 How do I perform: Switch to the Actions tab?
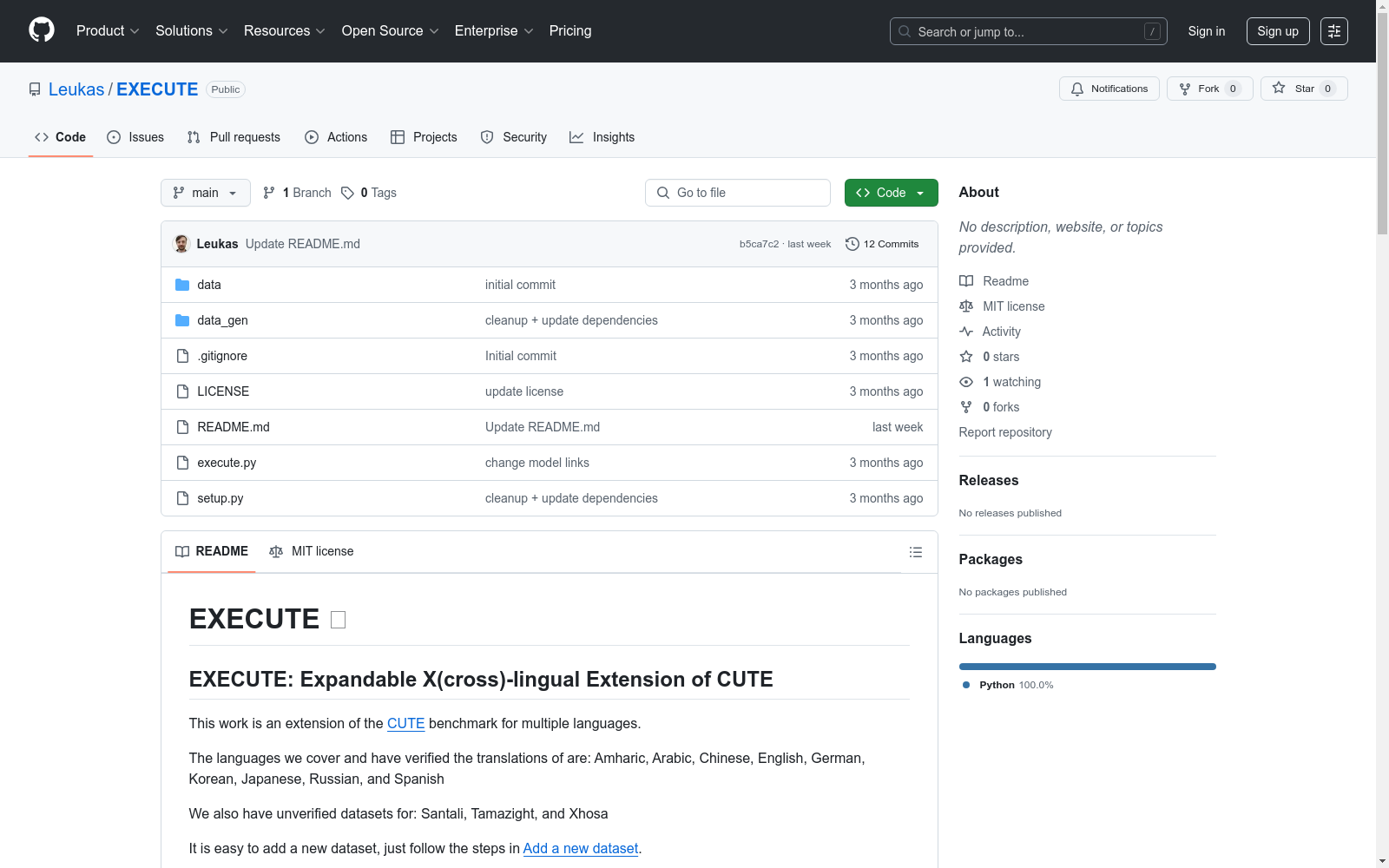(x=336, y=137)
